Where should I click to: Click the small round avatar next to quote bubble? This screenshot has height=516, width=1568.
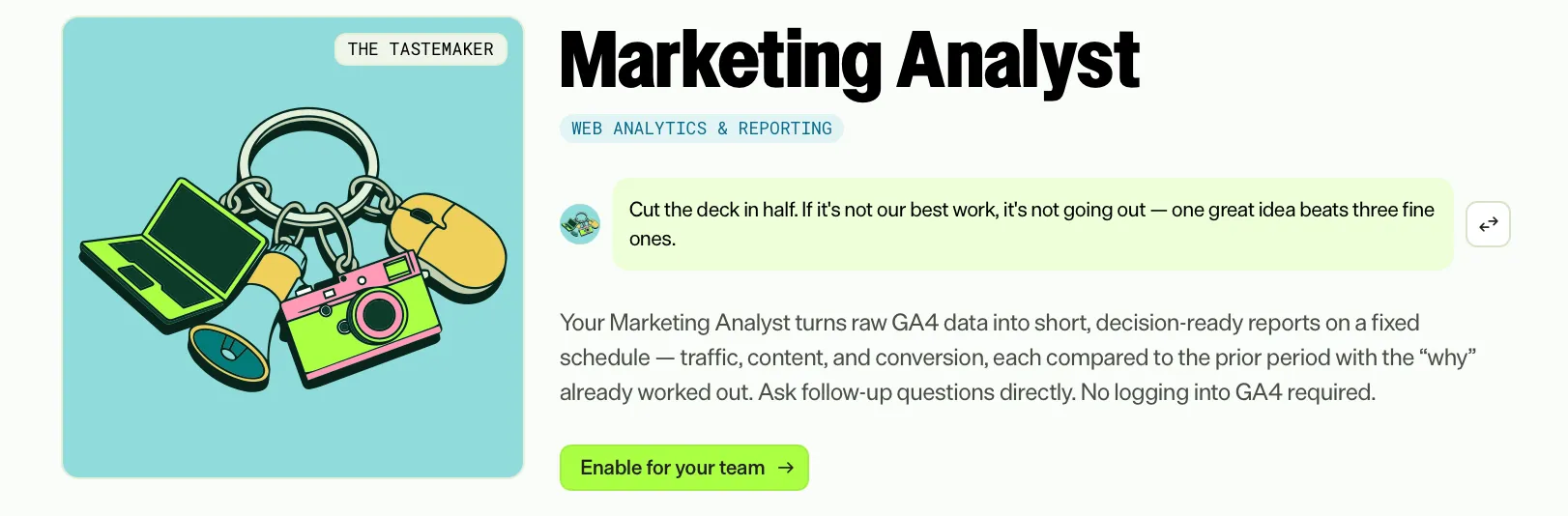point(580,224)
